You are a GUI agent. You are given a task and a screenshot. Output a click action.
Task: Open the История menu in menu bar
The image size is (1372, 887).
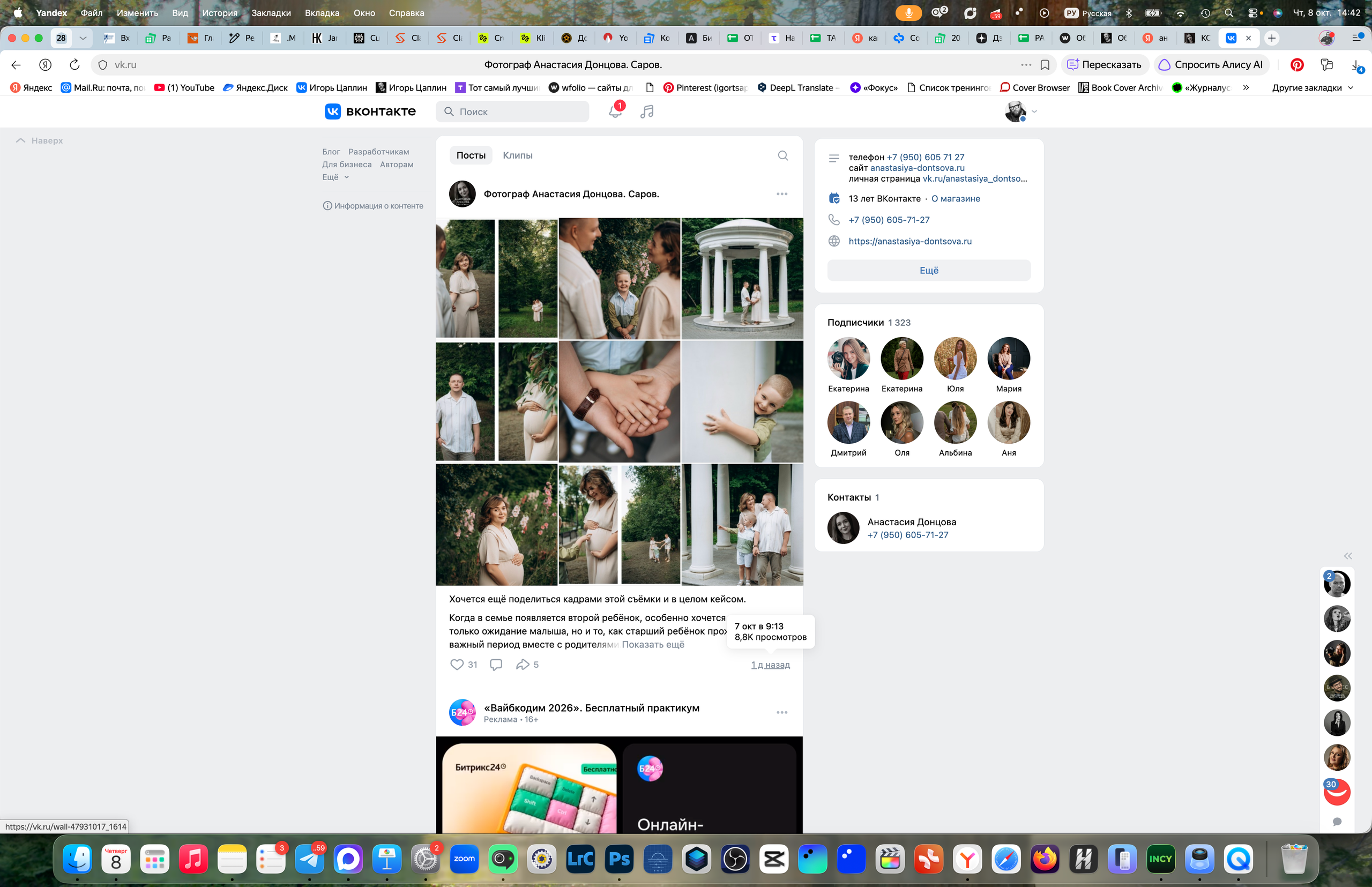click(219, 13)
